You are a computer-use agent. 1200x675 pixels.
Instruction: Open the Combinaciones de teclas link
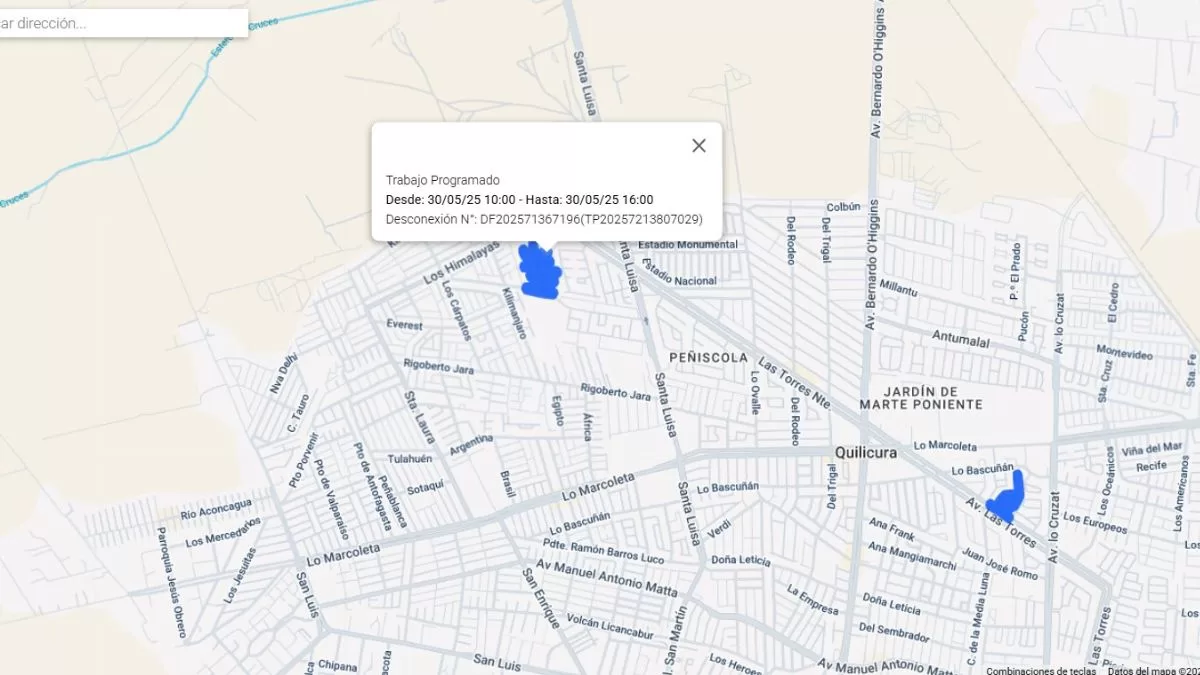coord(1041,669)
